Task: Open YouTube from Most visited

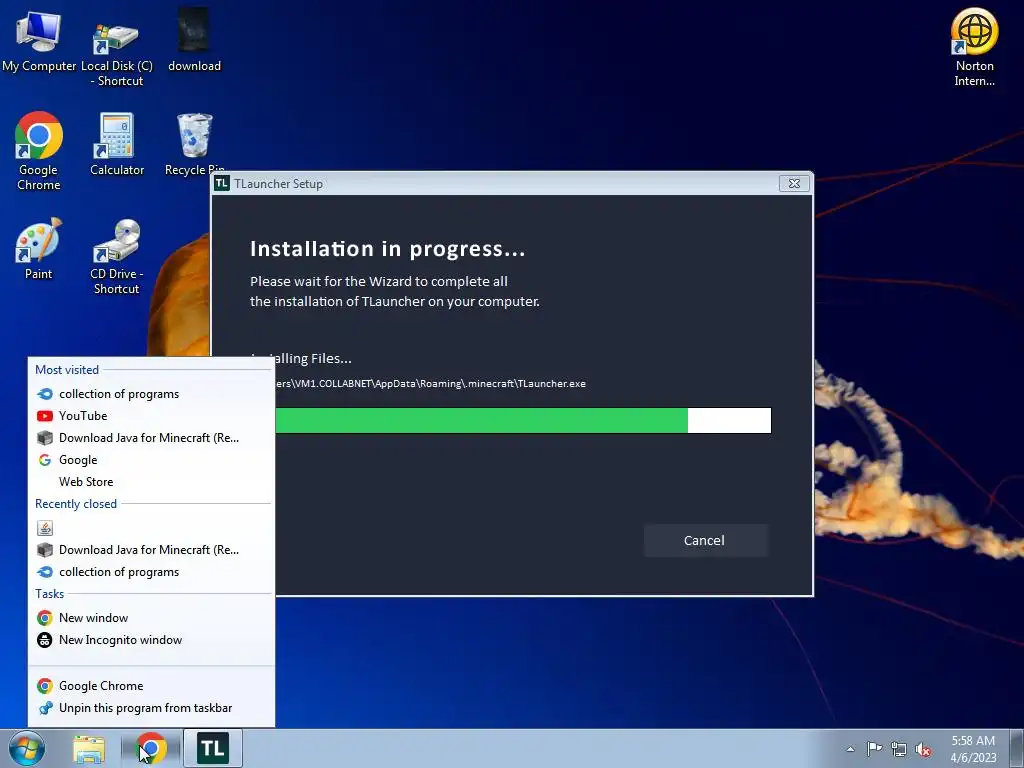Action: click(x=152, y=416)
